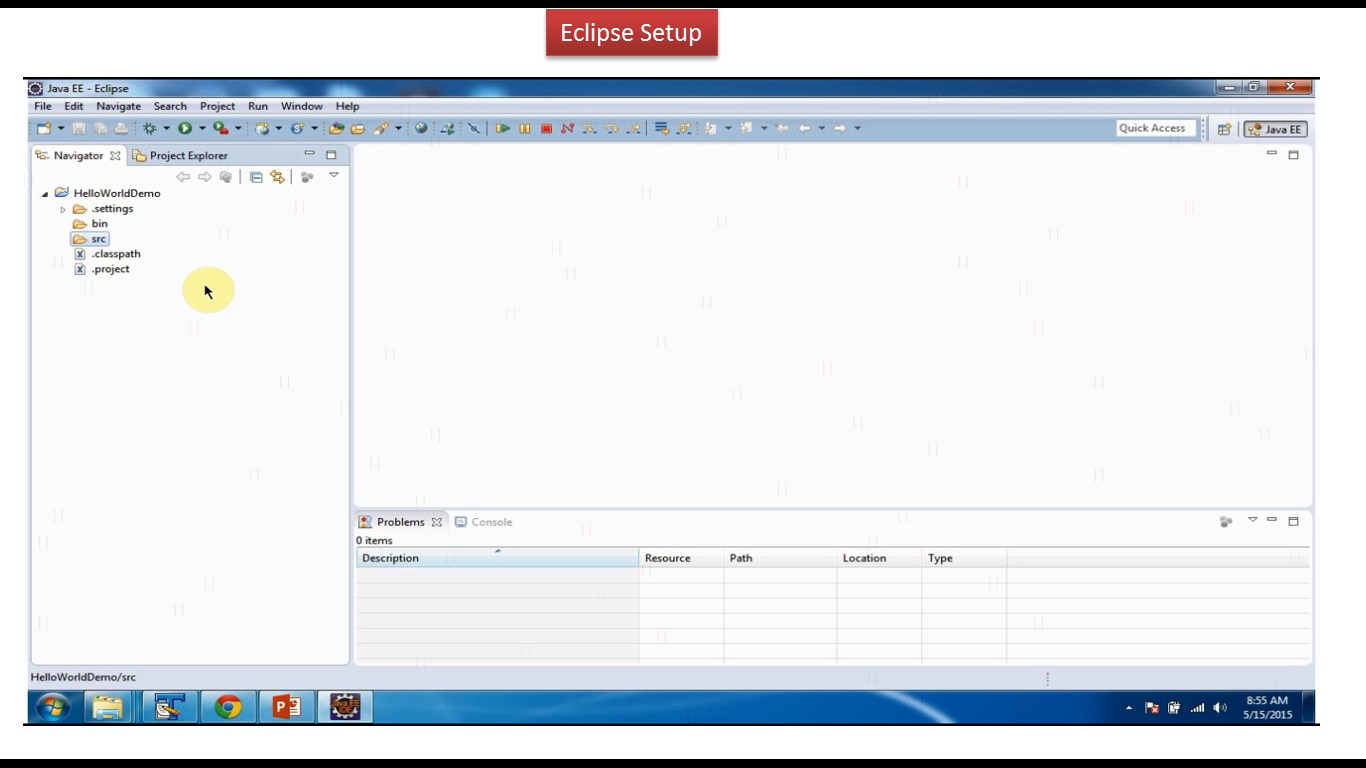Open the Run menu
The width and height of the screenshot is (1366, 768).
pos(258,106)
